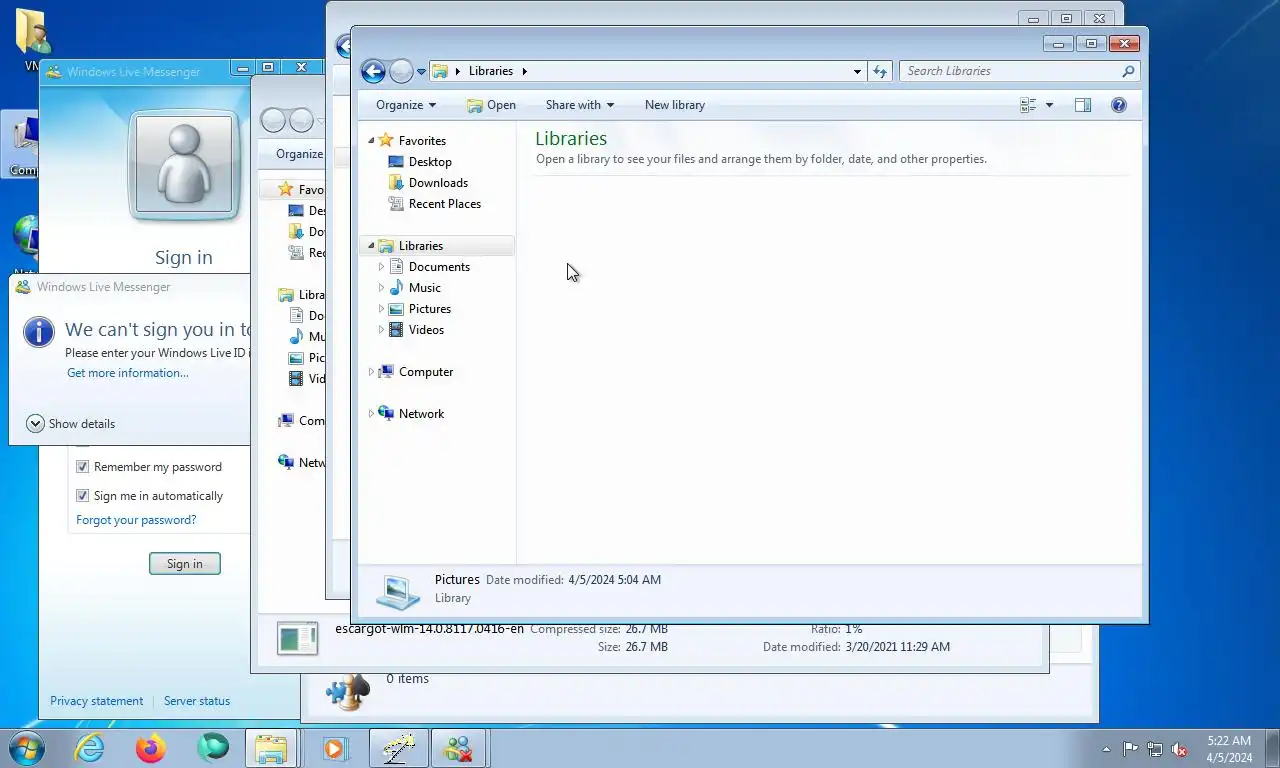Select Favorites in the navigation pane
Image resolution: width=1280 pixels, height=768 pixels.
coord(422,141)
